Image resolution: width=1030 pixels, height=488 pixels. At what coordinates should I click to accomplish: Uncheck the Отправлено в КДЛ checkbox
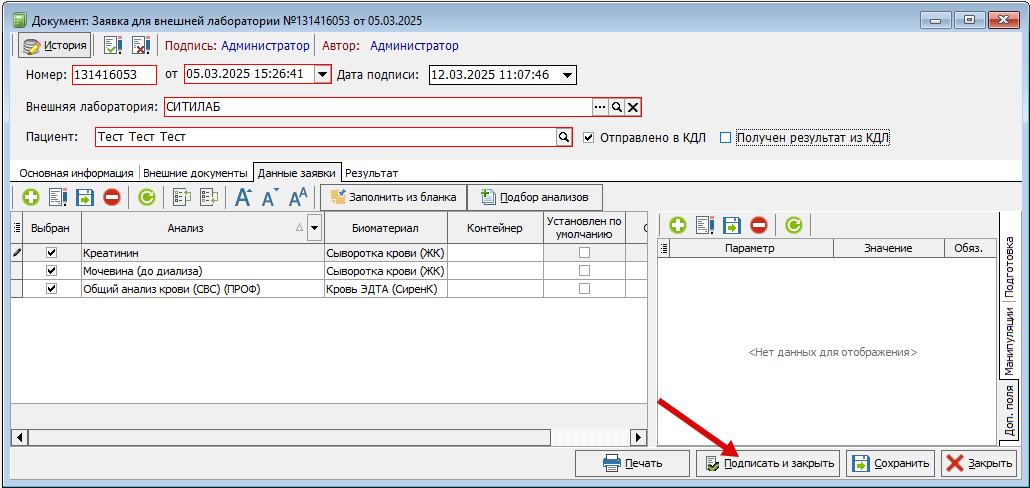click(x=588, y=138)
